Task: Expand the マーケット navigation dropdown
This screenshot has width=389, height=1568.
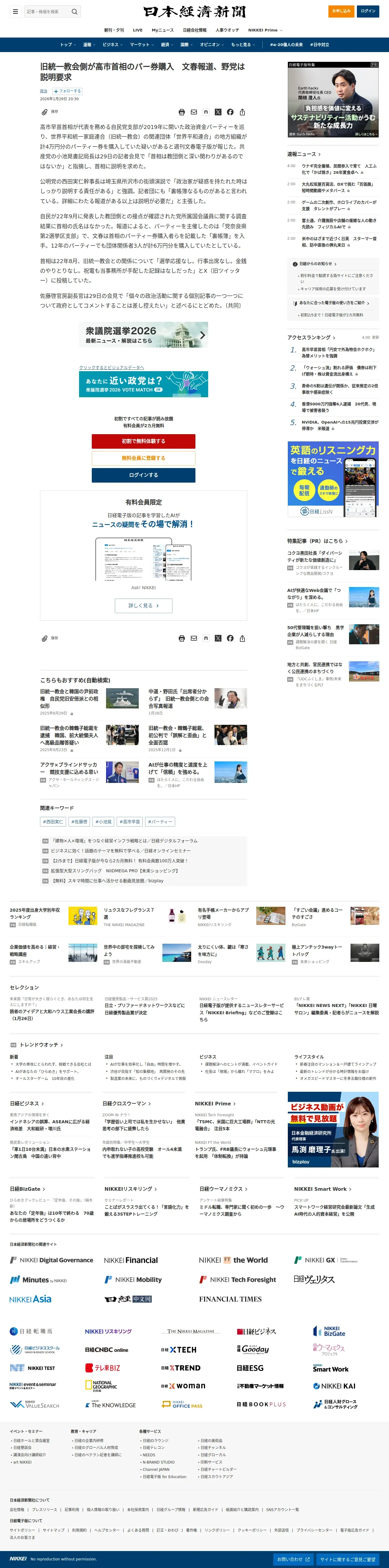Action: [141, 45]
